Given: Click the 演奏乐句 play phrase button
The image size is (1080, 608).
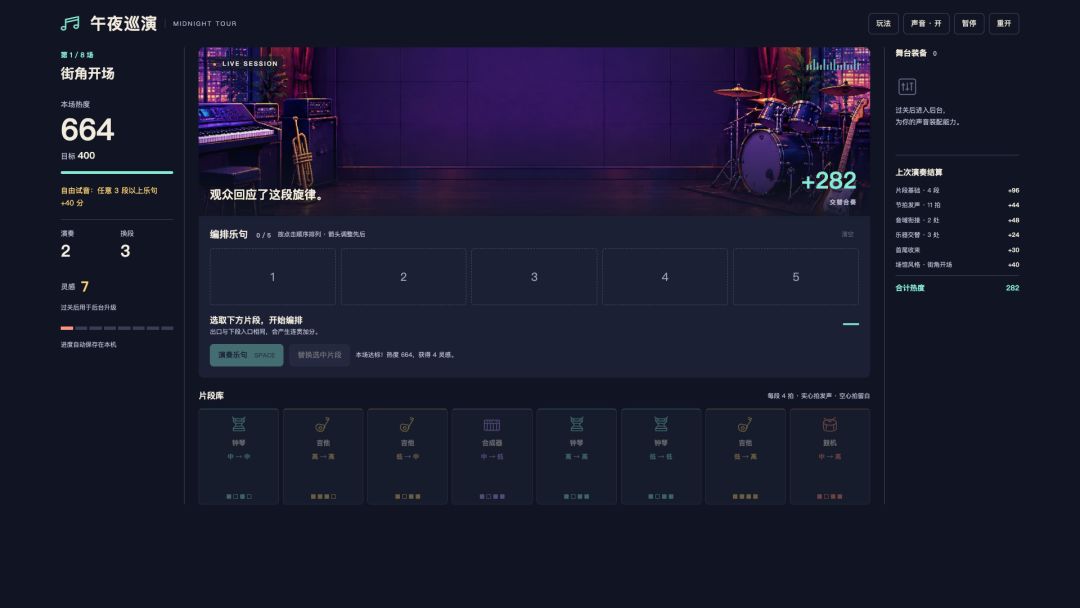Looking at the screenshot, I should pos(247,355).
